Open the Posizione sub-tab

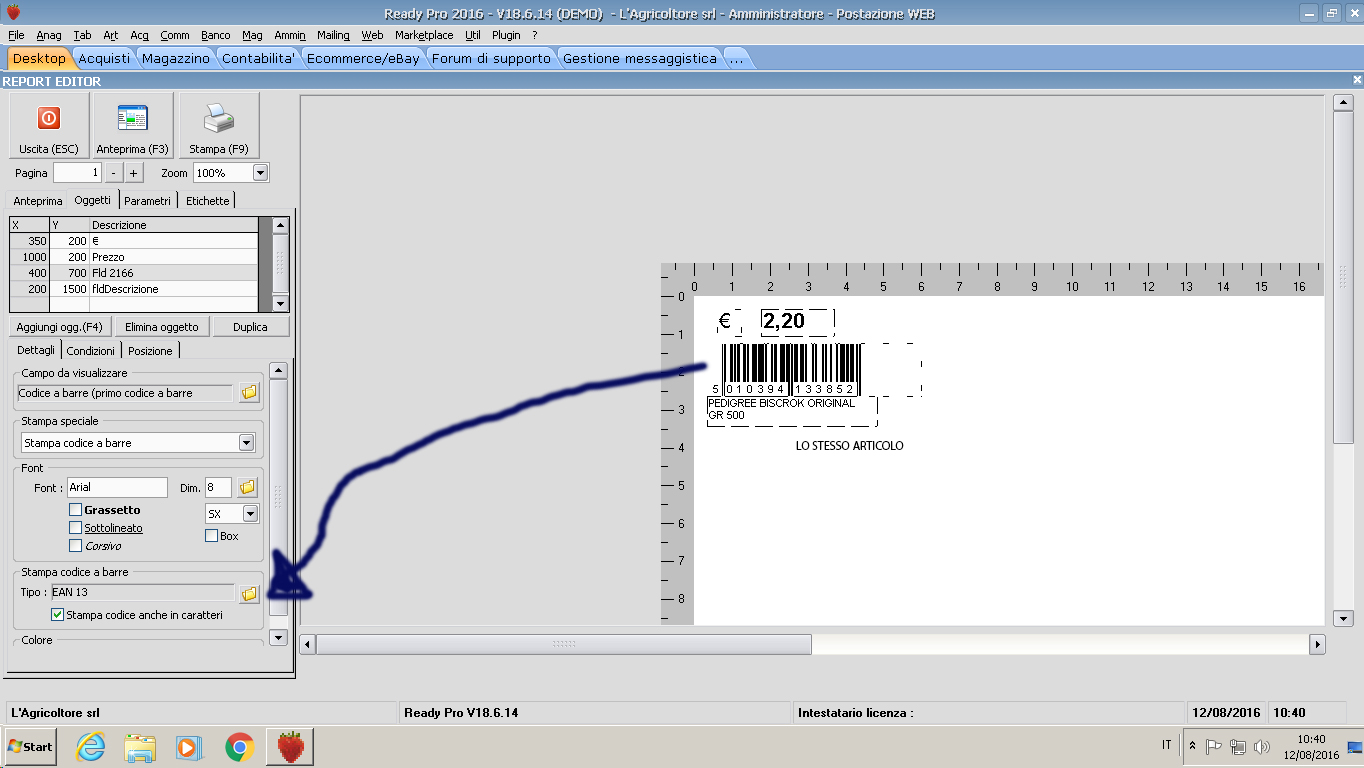pos(151,351)
